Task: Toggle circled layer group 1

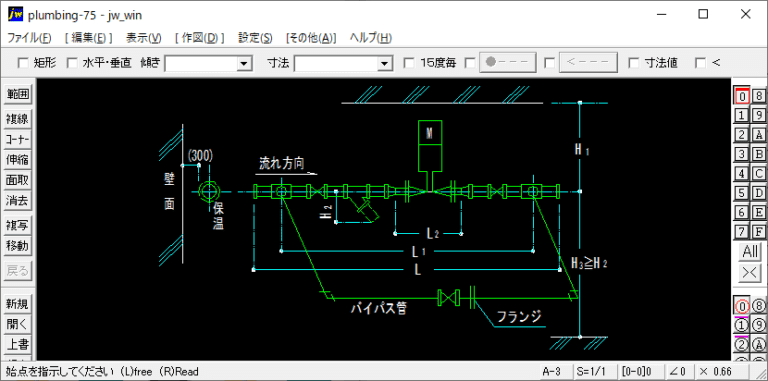Action: click(742, 325)
